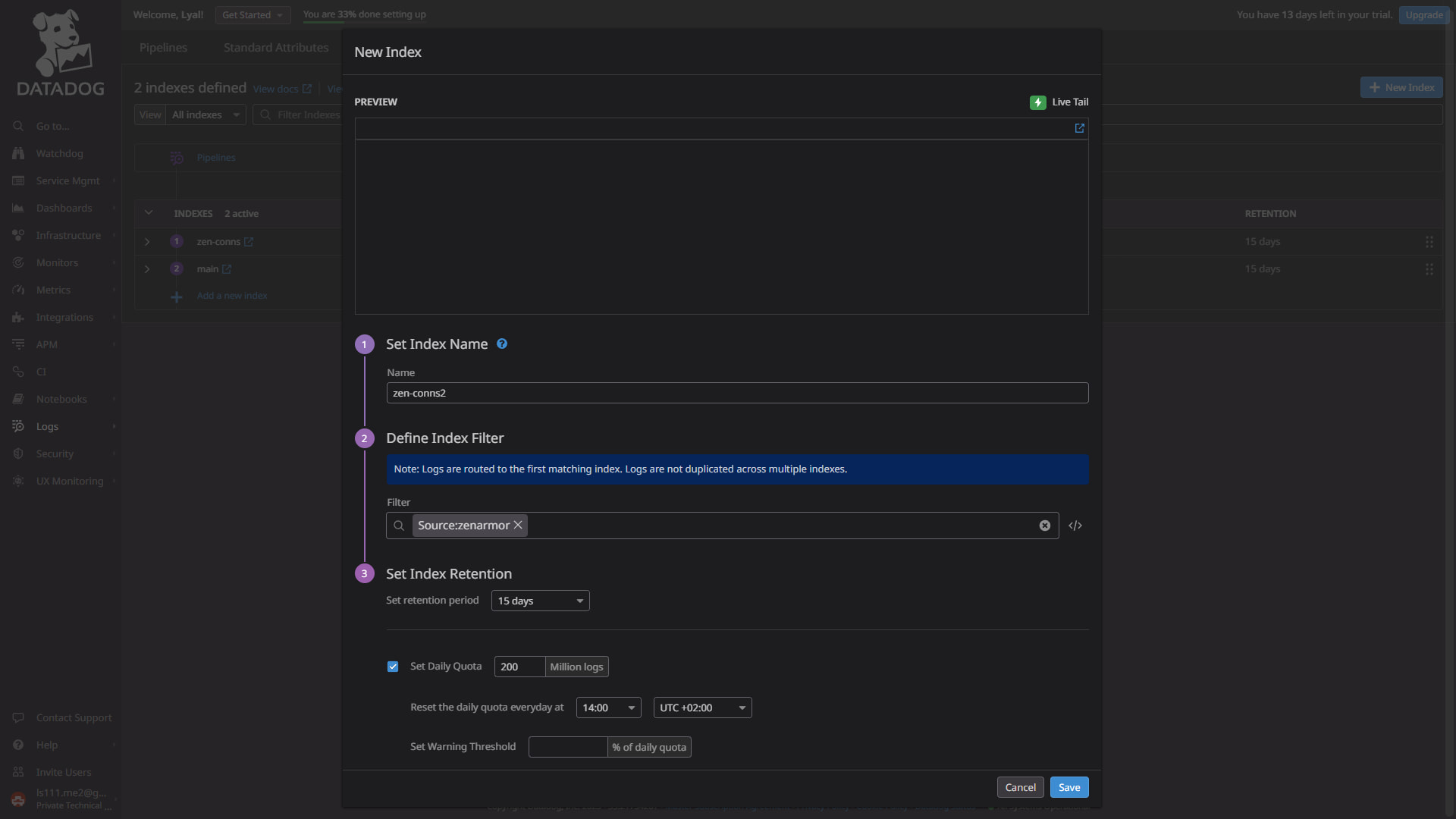
Task: Click the Invite Users icon
Action: coord(18,772)
